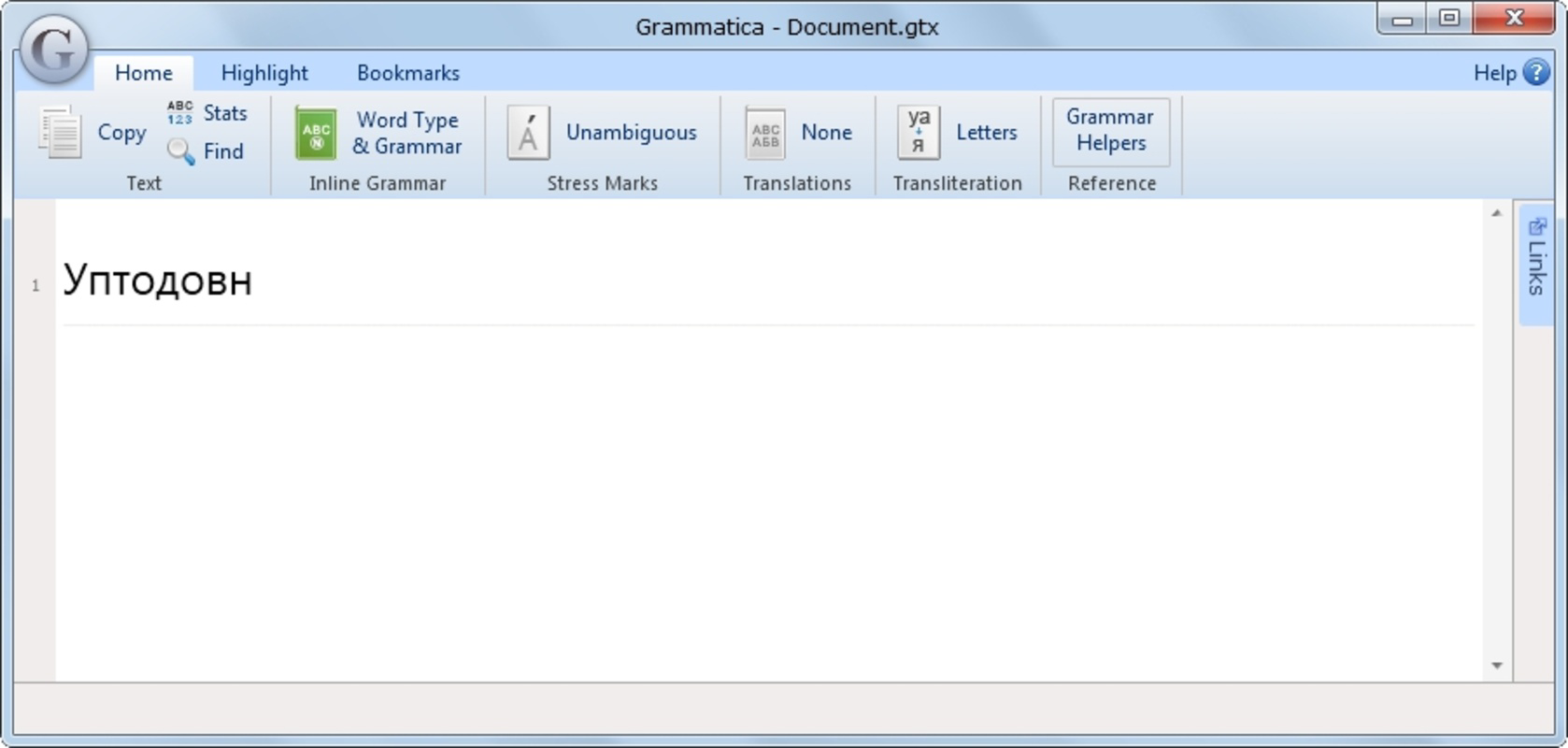Screen dimensions: 1568x748
Task: Click the Stats label
Action: [x=225, y=113]
